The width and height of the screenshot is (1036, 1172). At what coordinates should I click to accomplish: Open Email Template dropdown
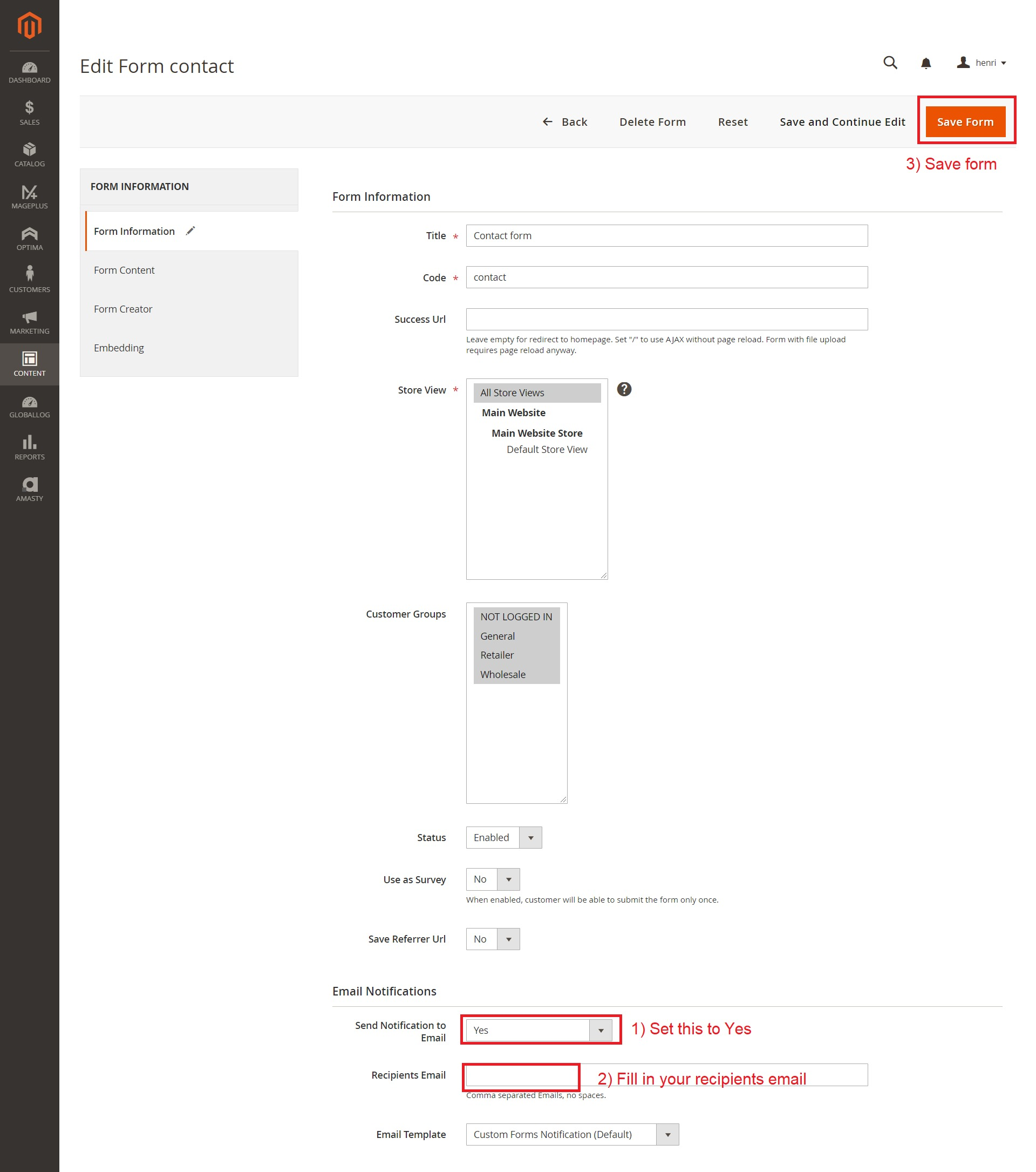coord(572,1134)
